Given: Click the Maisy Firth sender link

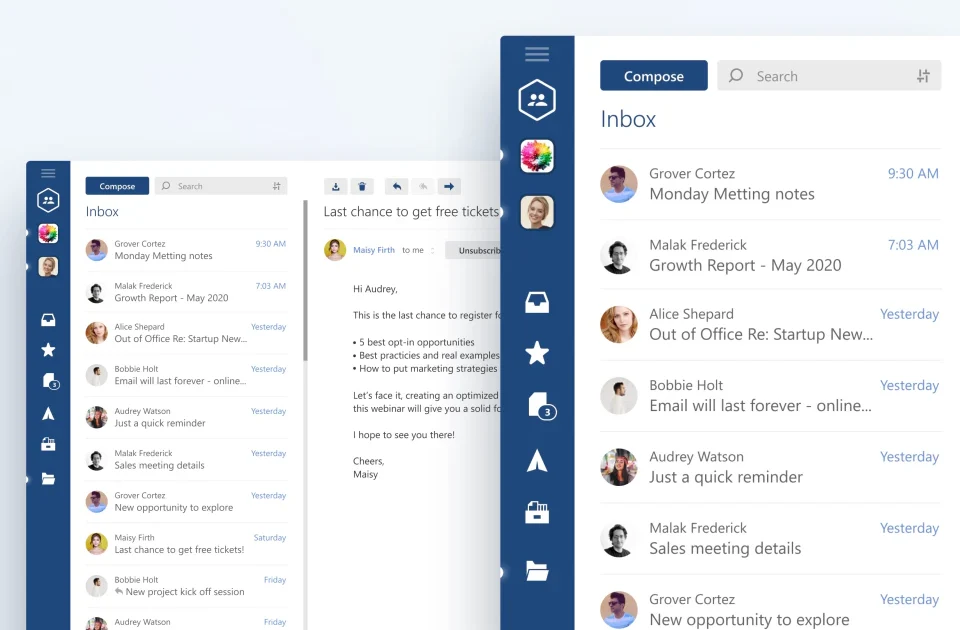Looking at the screenshot, I should point(374,250).
